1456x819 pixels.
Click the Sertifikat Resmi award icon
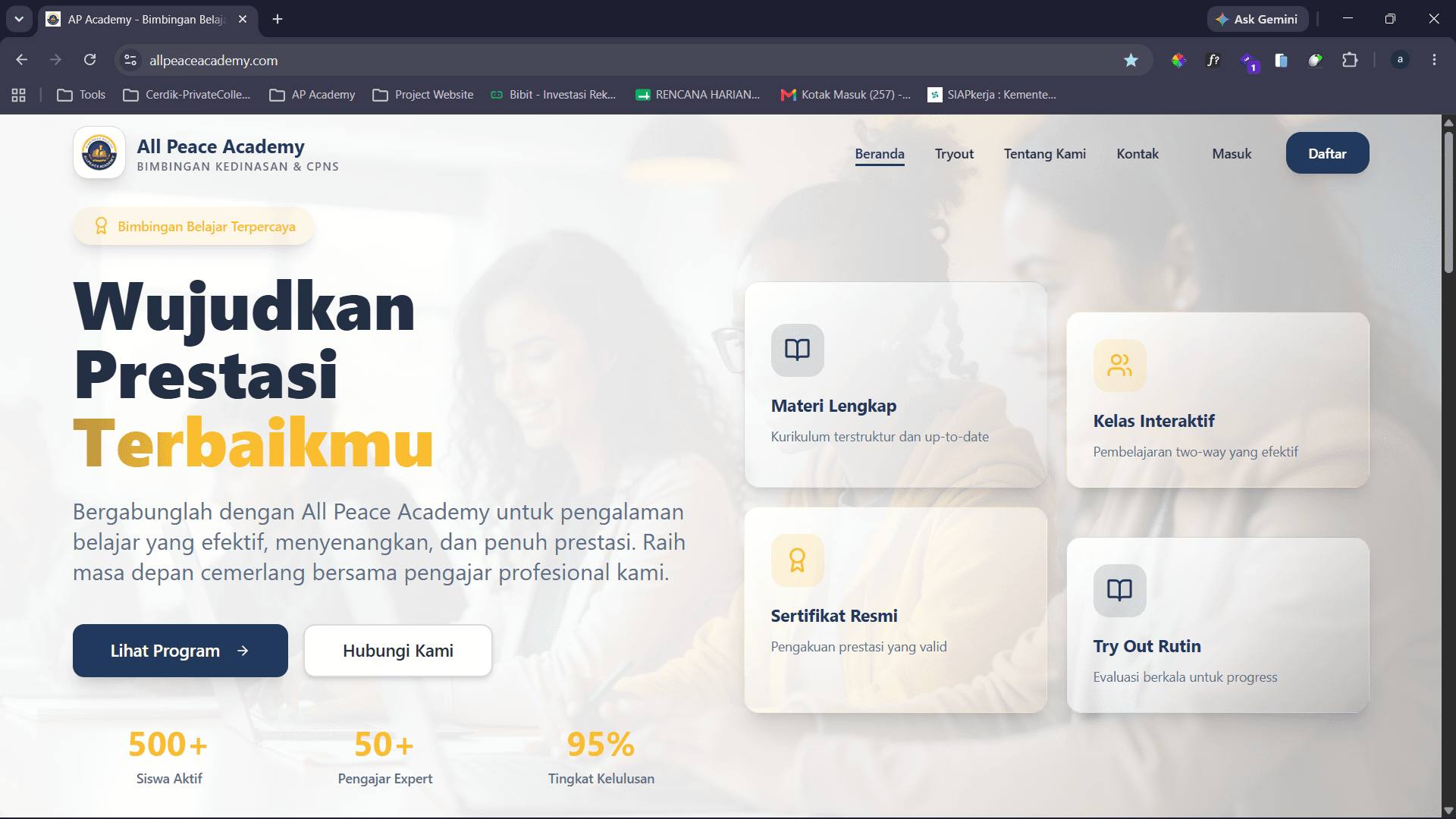797,560
